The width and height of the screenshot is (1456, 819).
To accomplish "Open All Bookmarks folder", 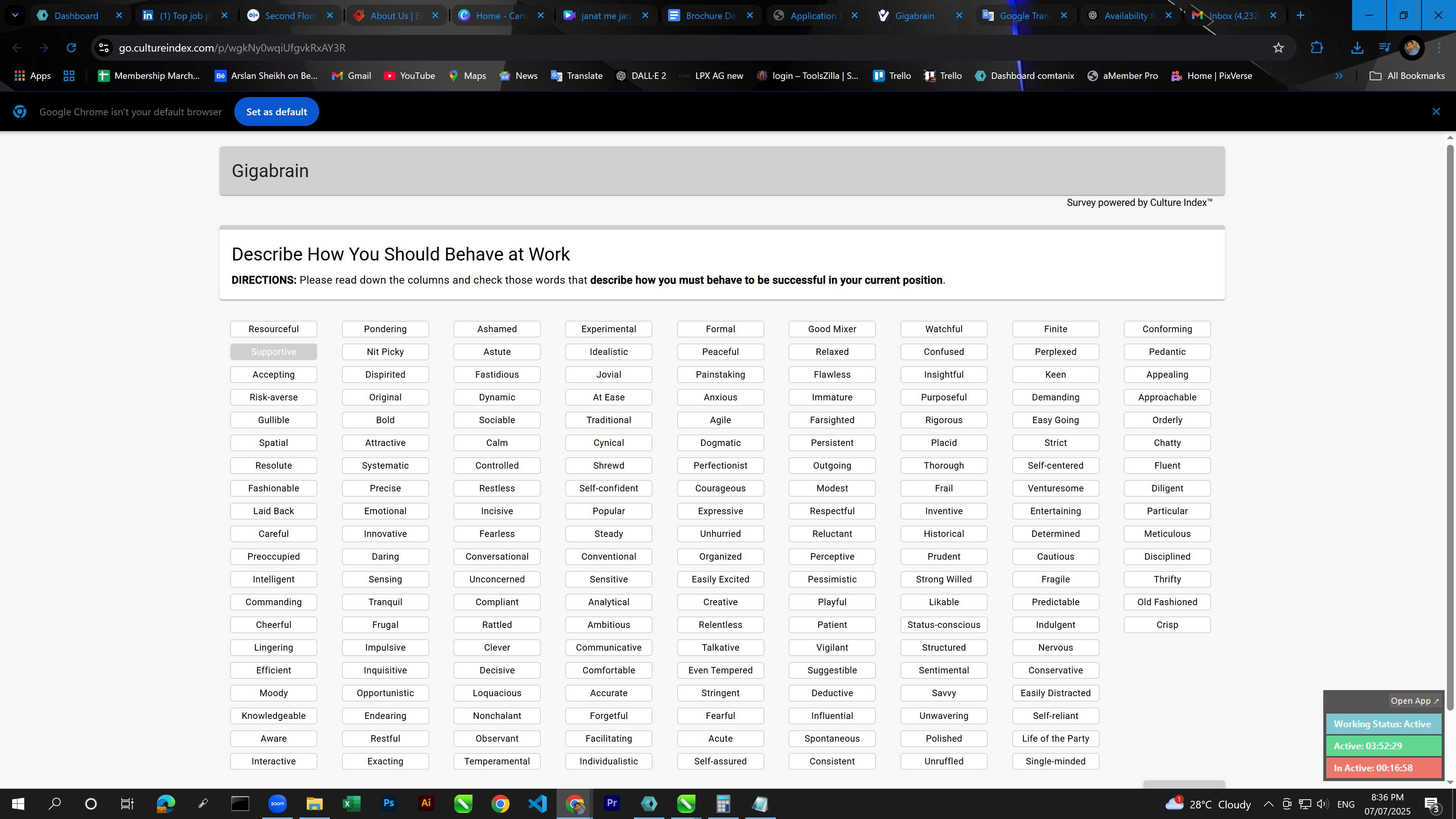I will click(1407, 76).
